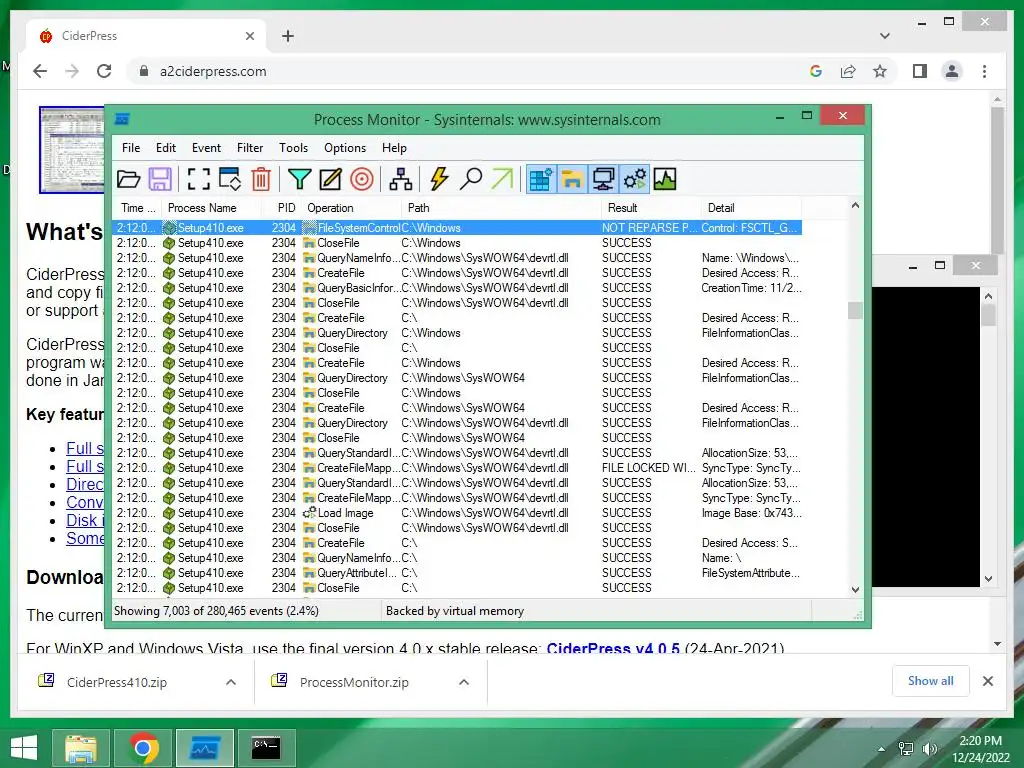The image size is (1024, 768).
Task: Toggle Show Network Activity
Action: coord(603,179)
